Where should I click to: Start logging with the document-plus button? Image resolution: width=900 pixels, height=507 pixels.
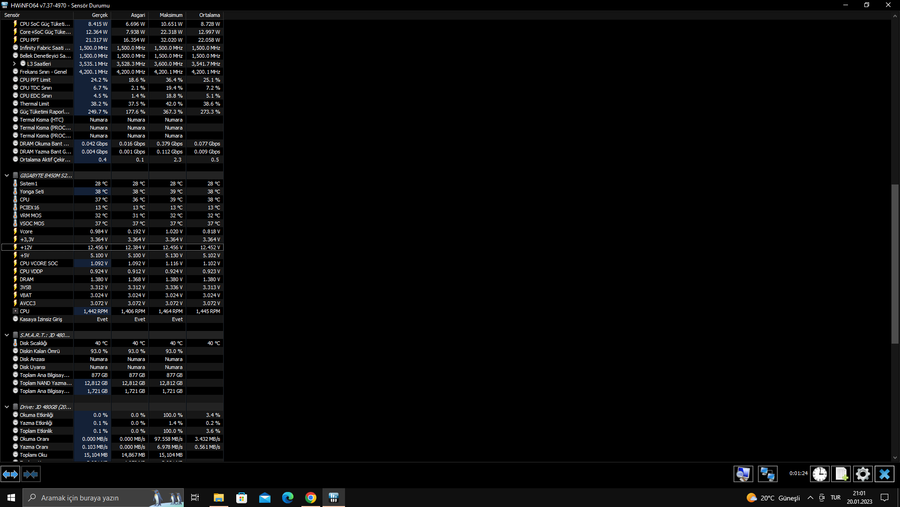841,474
